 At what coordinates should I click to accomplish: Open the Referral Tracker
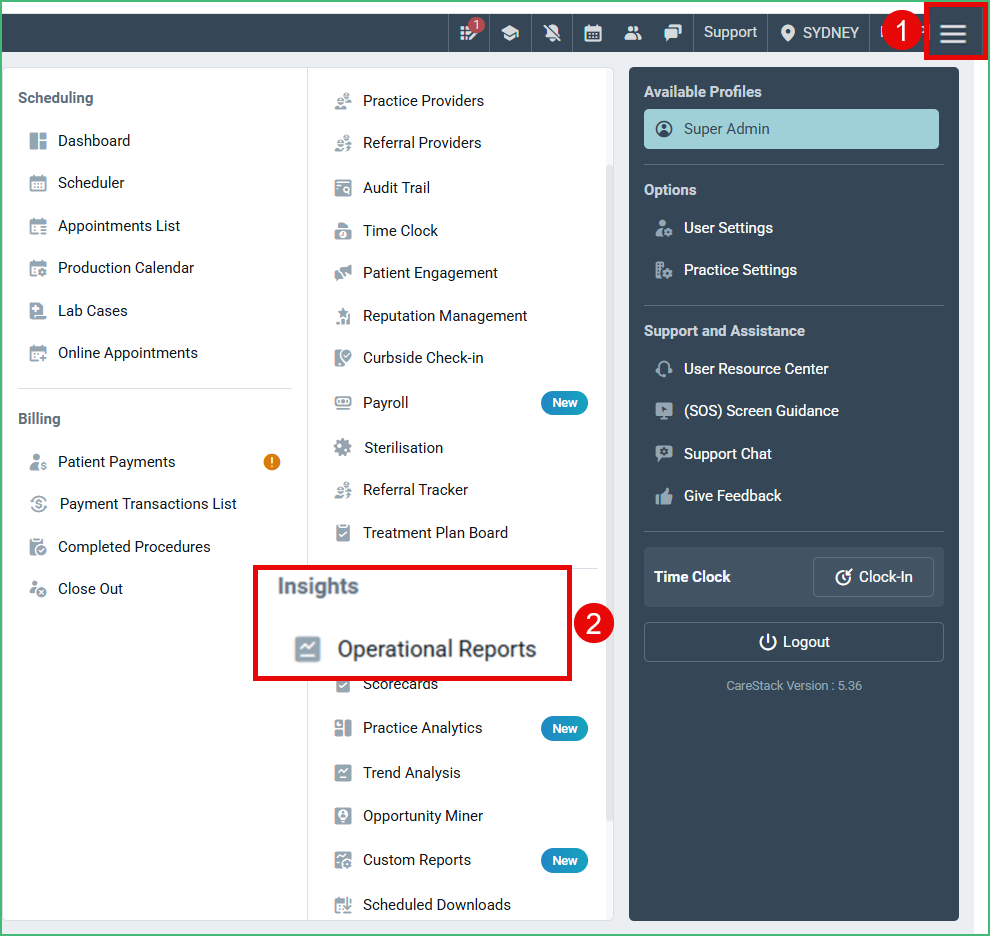(414, 489)
